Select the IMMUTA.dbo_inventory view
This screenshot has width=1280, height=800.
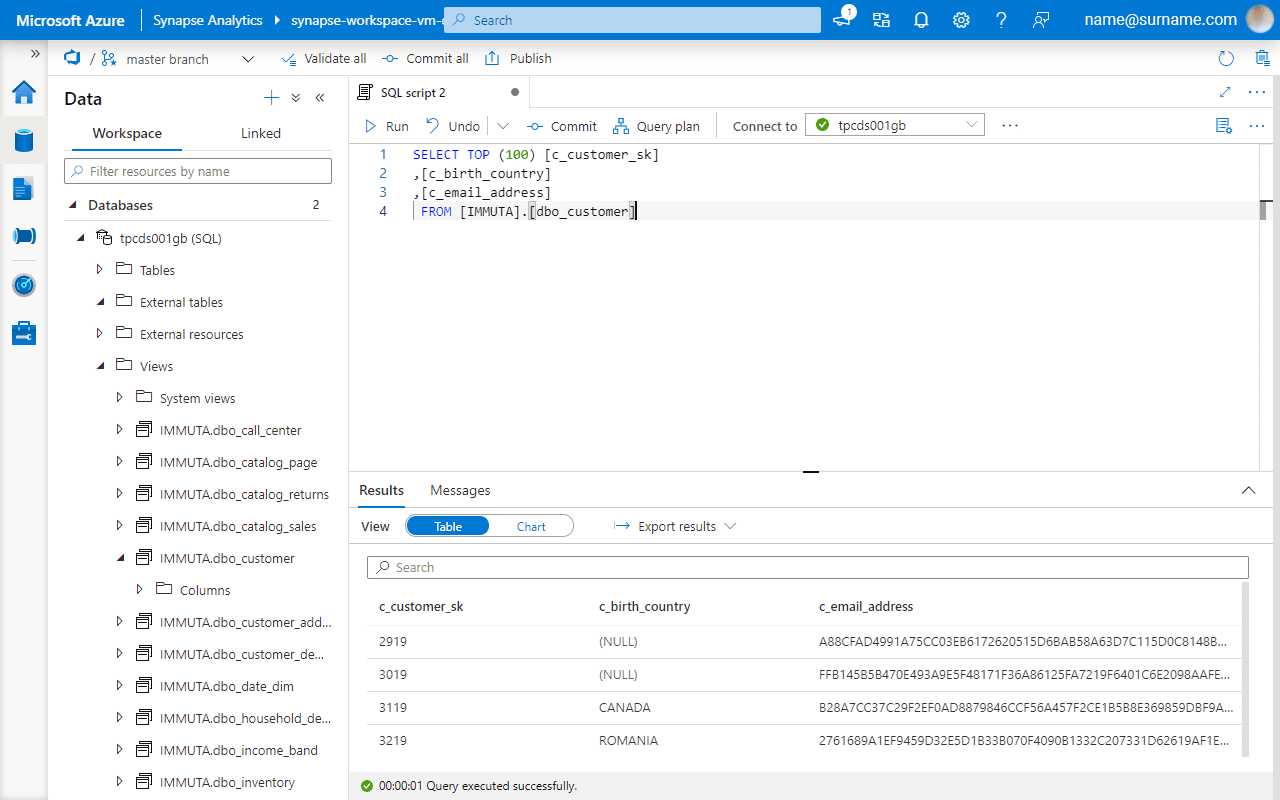[227, 782]
